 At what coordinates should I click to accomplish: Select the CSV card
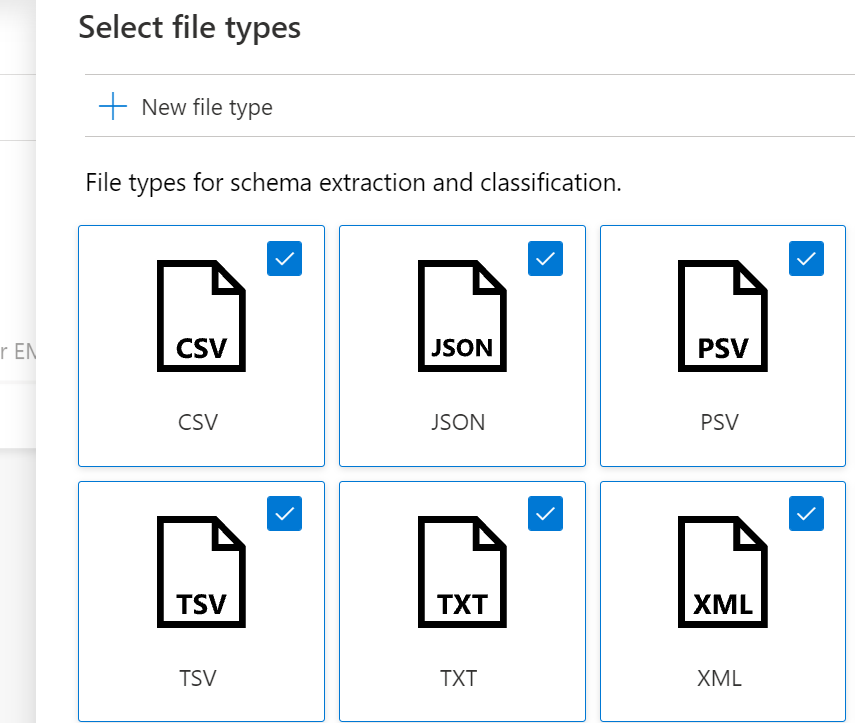coord(201,345)
